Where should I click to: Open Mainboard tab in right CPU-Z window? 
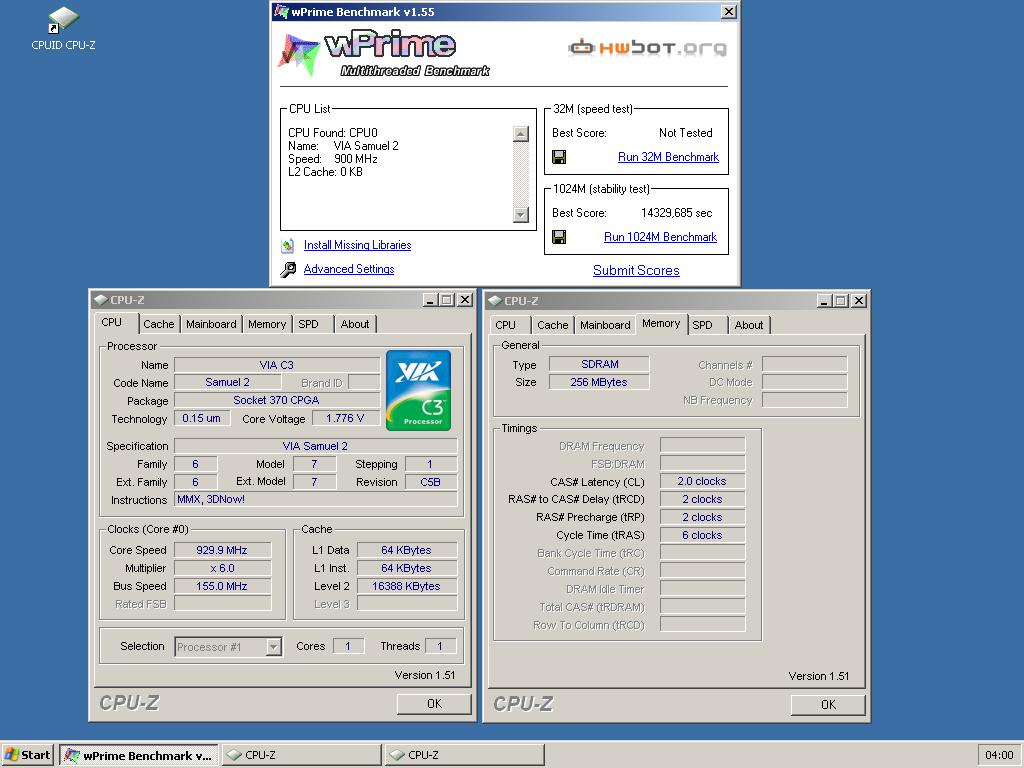605,325
